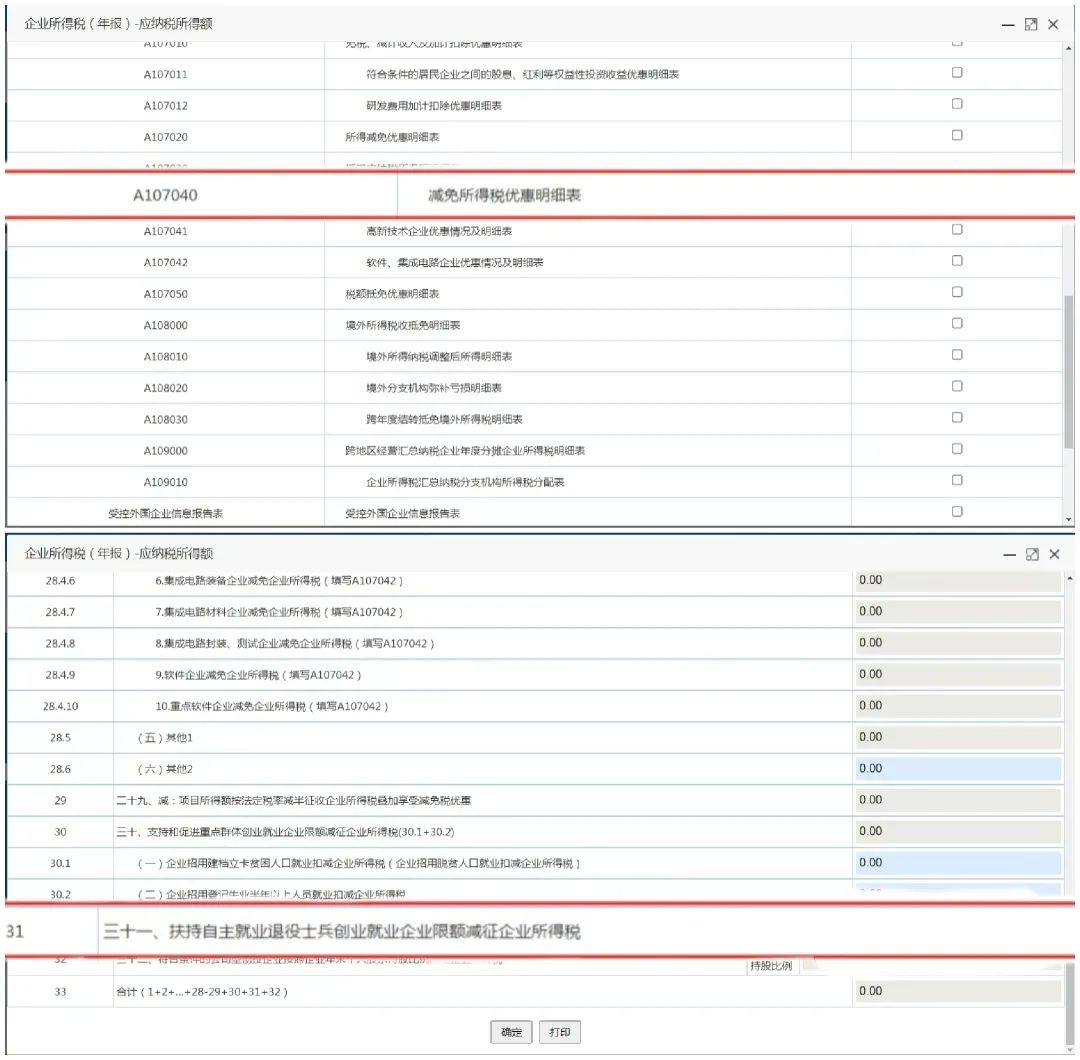The width and height of the screenshot is (1080, 1060).
Task: Check the 受控外国企业信息报告表 row checkbox
Action: (957, 511)
